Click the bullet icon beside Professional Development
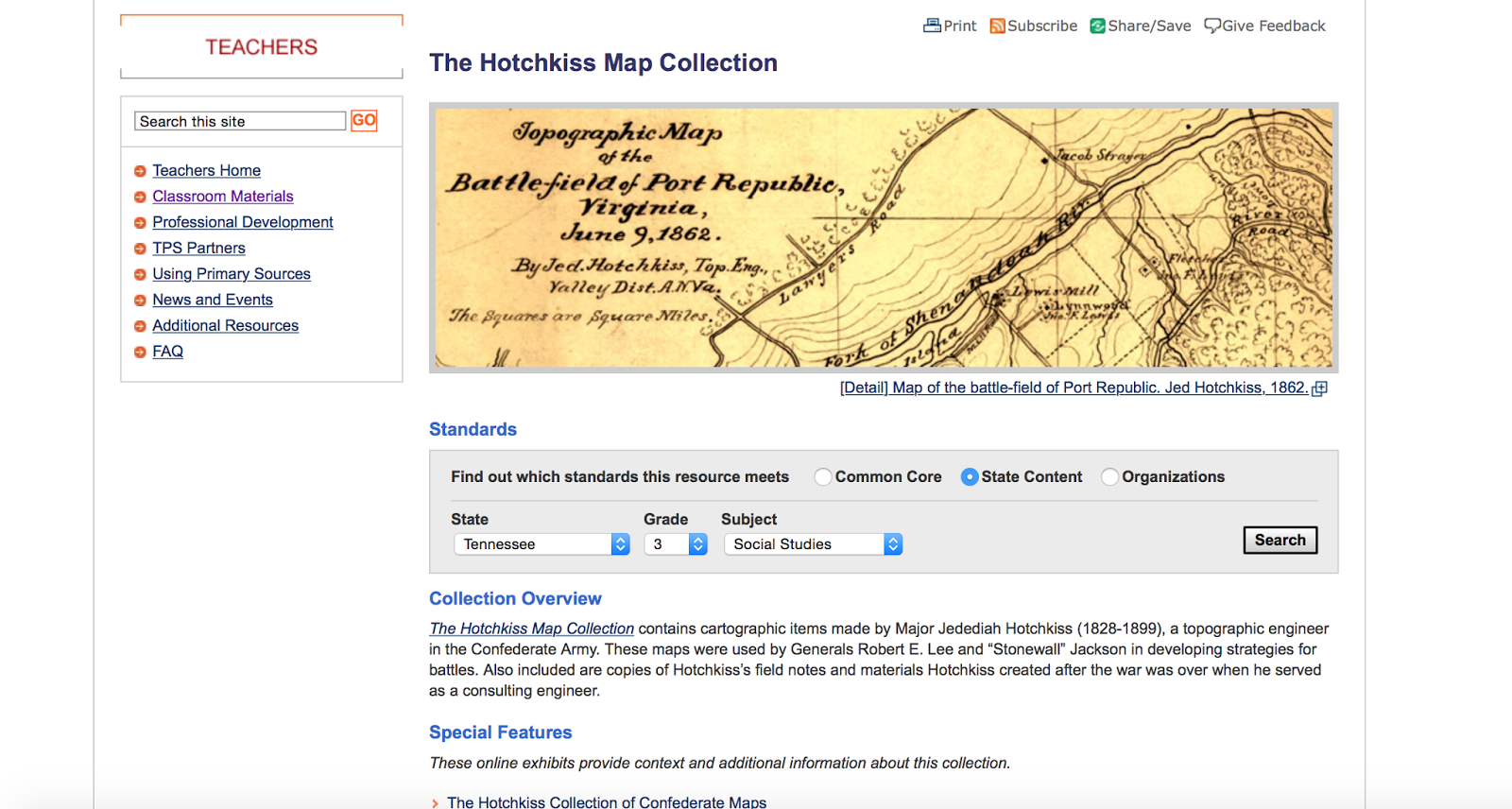The height and width of the screenshot is (809, 1512). point(140,223)
